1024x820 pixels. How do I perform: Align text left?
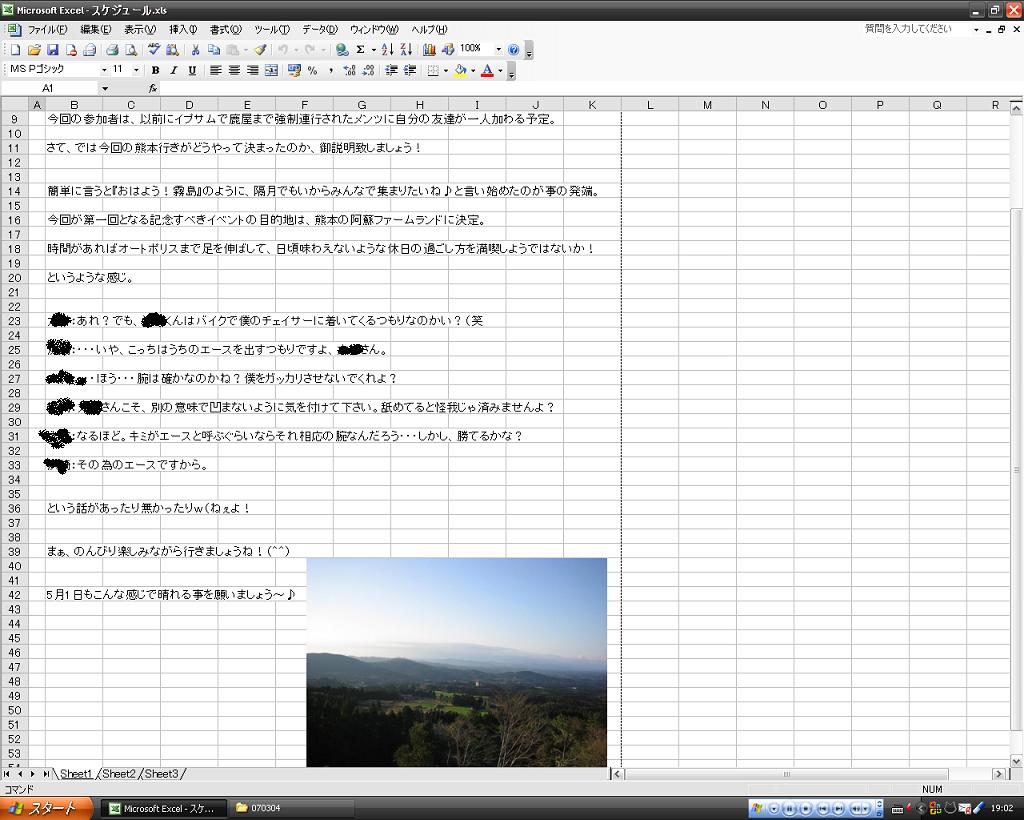coord(216,71)
